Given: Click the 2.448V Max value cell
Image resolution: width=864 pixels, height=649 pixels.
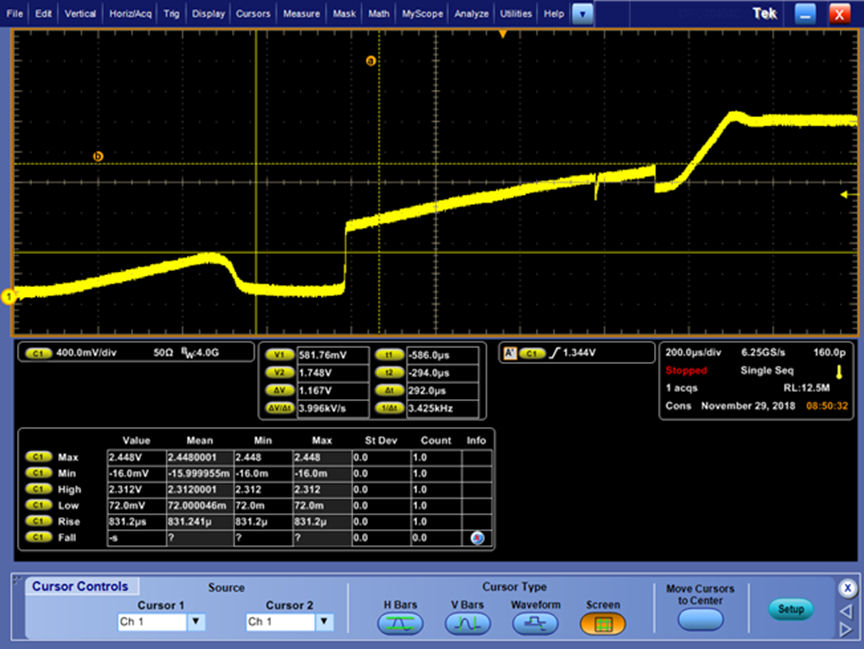Looking at the screenshot, I should [137, 457].
